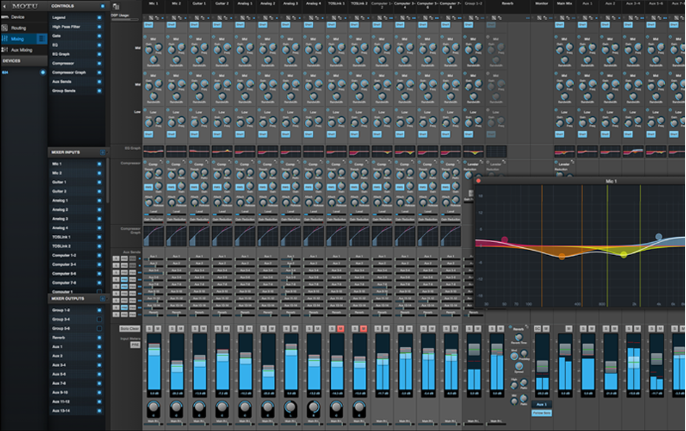Open the Routing page
The image size is (686, 431).
click(x=19, y=28)
